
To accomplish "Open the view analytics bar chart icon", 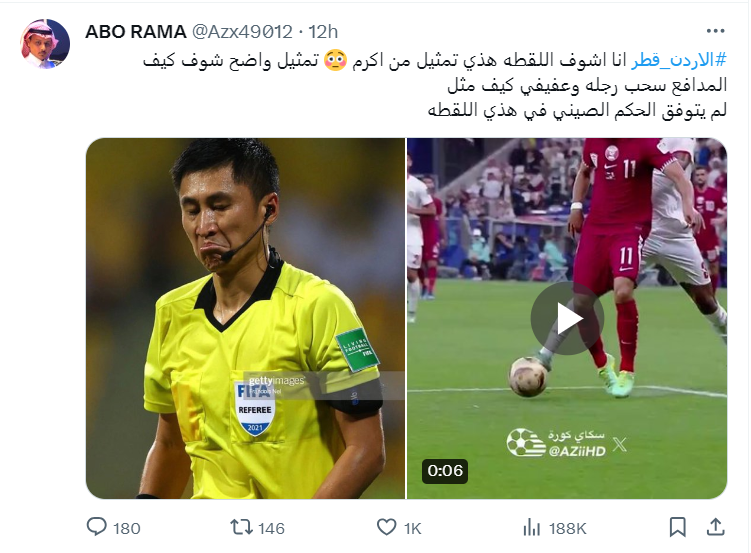I will click(532, 528).
